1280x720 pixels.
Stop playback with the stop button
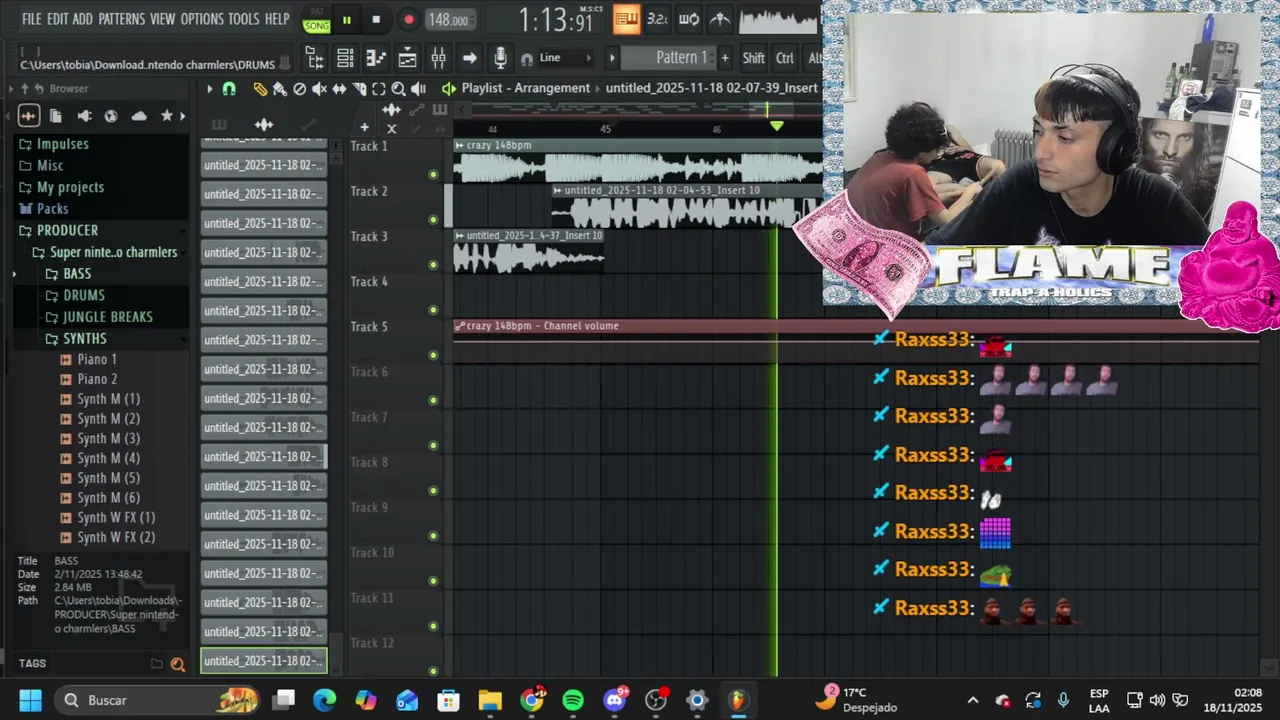click(x=376, y=19)
